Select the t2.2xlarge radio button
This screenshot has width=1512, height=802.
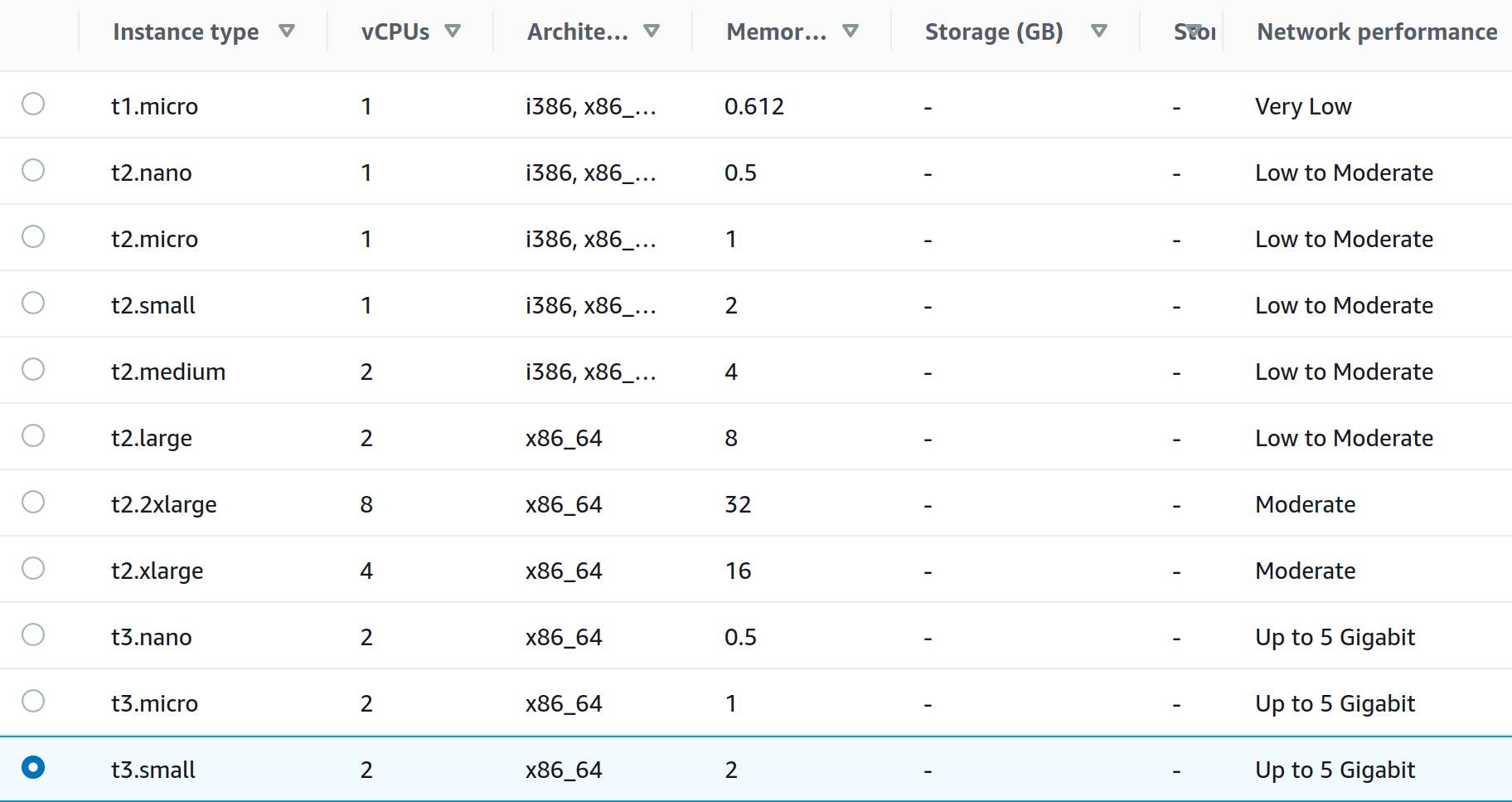(x=33, y=503)
